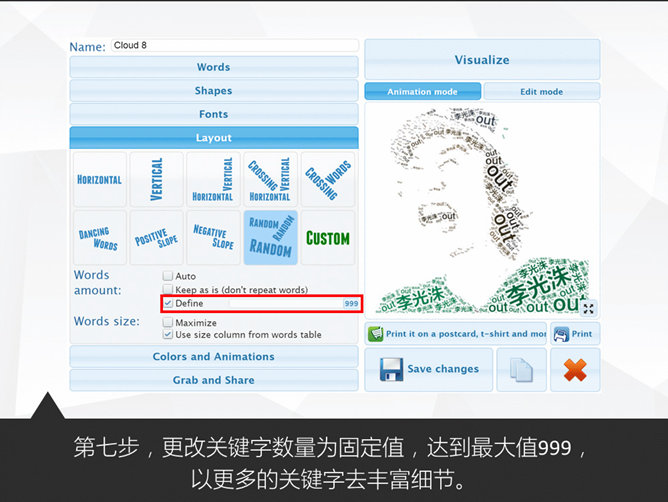
Task: Select the Dancing Words layout
Action: [100, 238]
